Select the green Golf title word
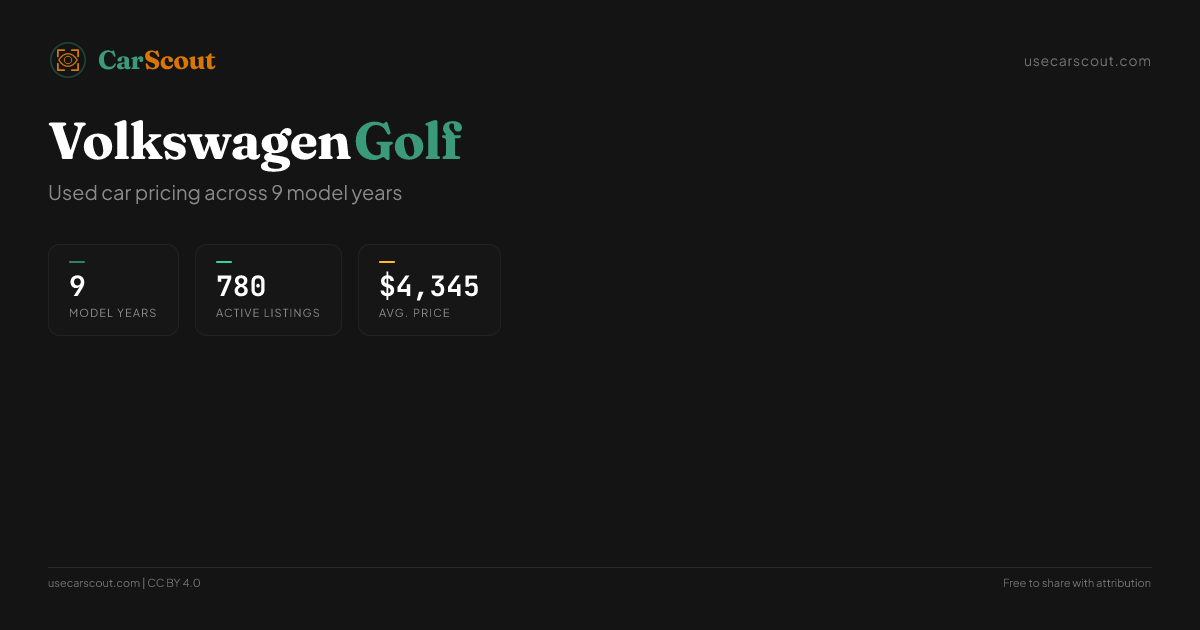This screenshot has width=1200, height=630. click(x=407, y=141)
